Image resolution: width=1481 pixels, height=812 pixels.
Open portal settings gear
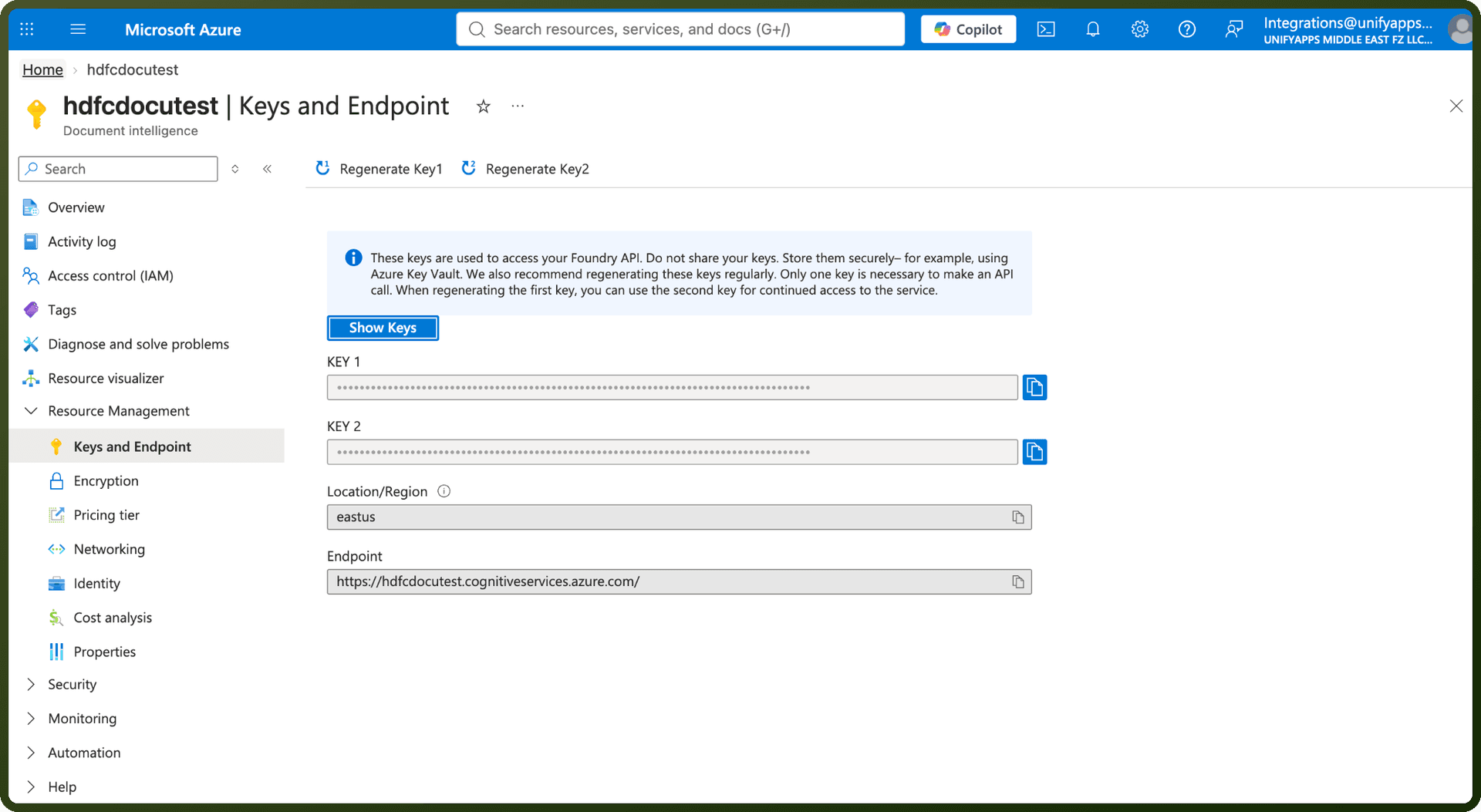[1140, 29]
